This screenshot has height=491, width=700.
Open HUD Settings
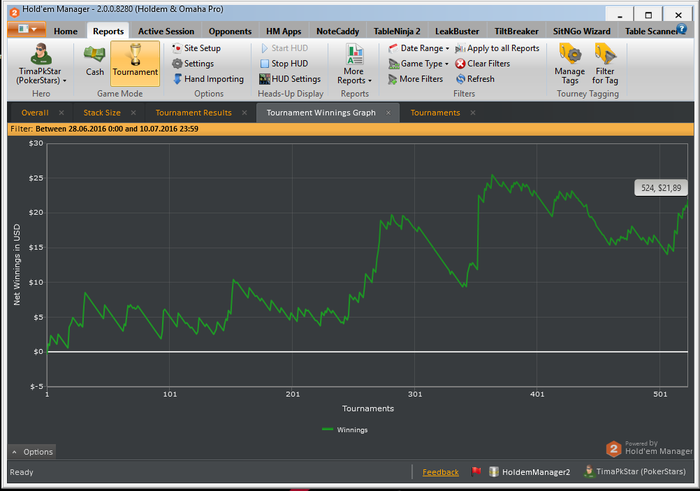pos(290,79)
